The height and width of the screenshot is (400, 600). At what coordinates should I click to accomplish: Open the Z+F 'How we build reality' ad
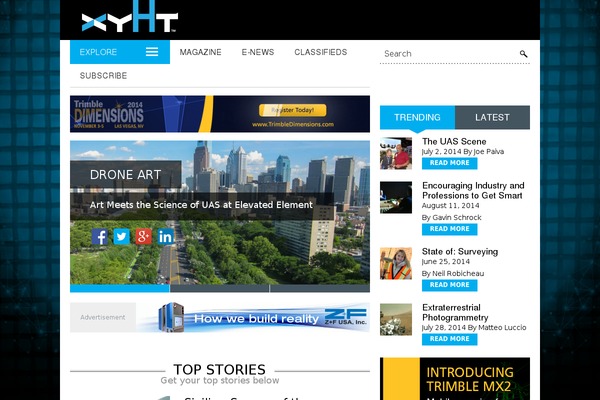pos(253,317)
